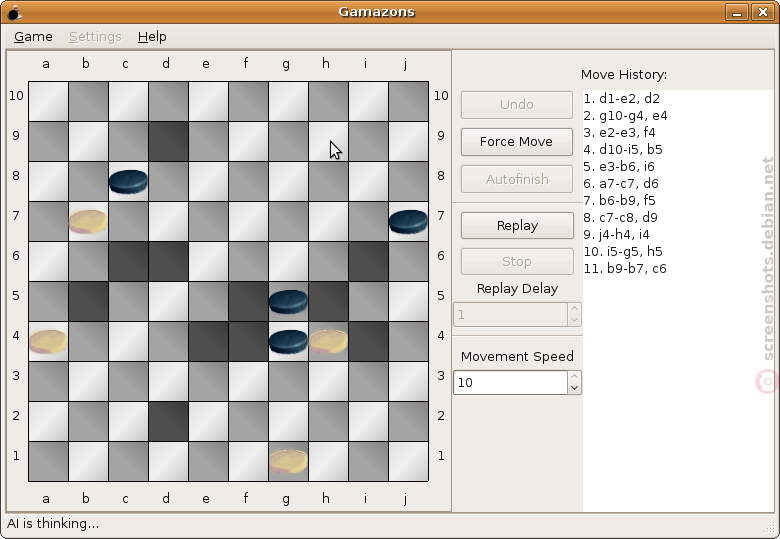Click the blocked arrow square on i4
The image size is (780, 539).
(368, 342)
